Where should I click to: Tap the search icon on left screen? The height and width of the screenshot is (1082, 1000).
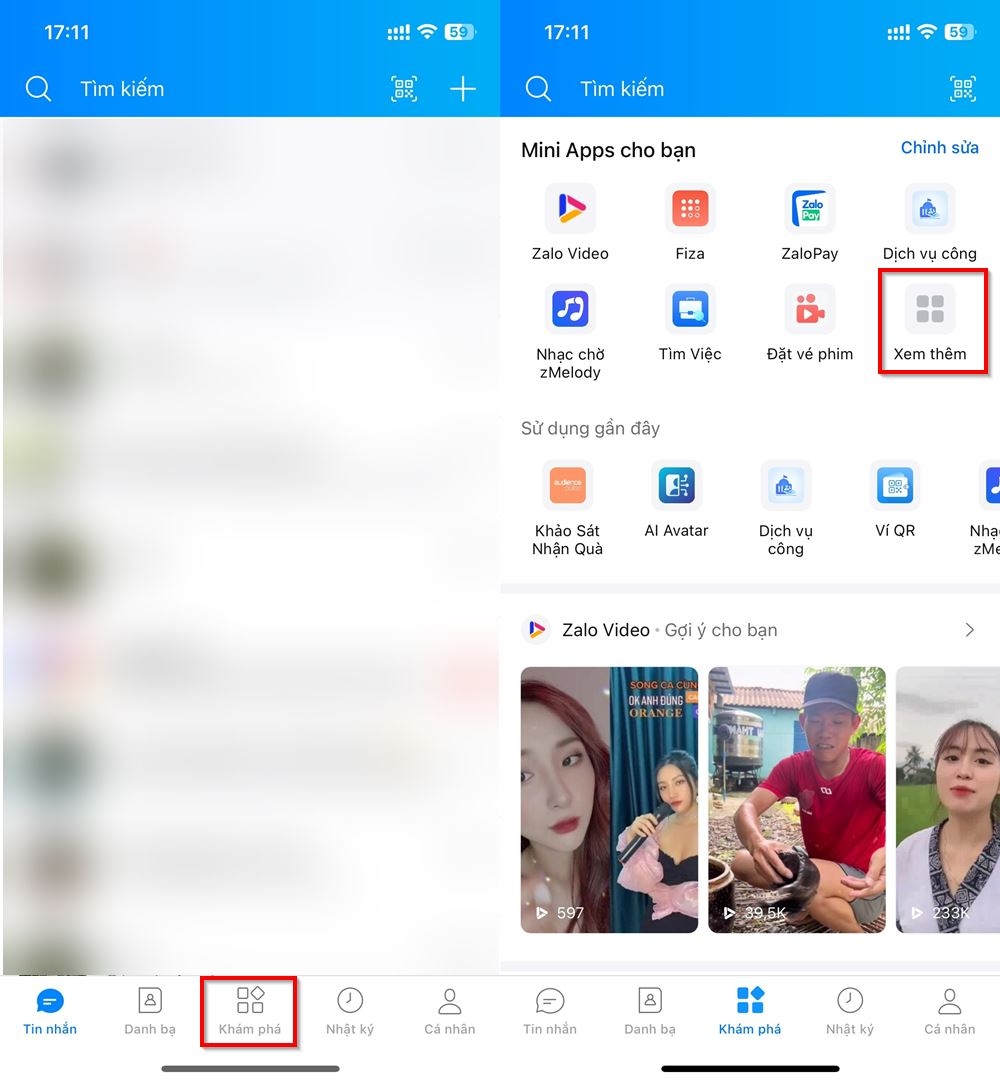[x=38, y=89]
